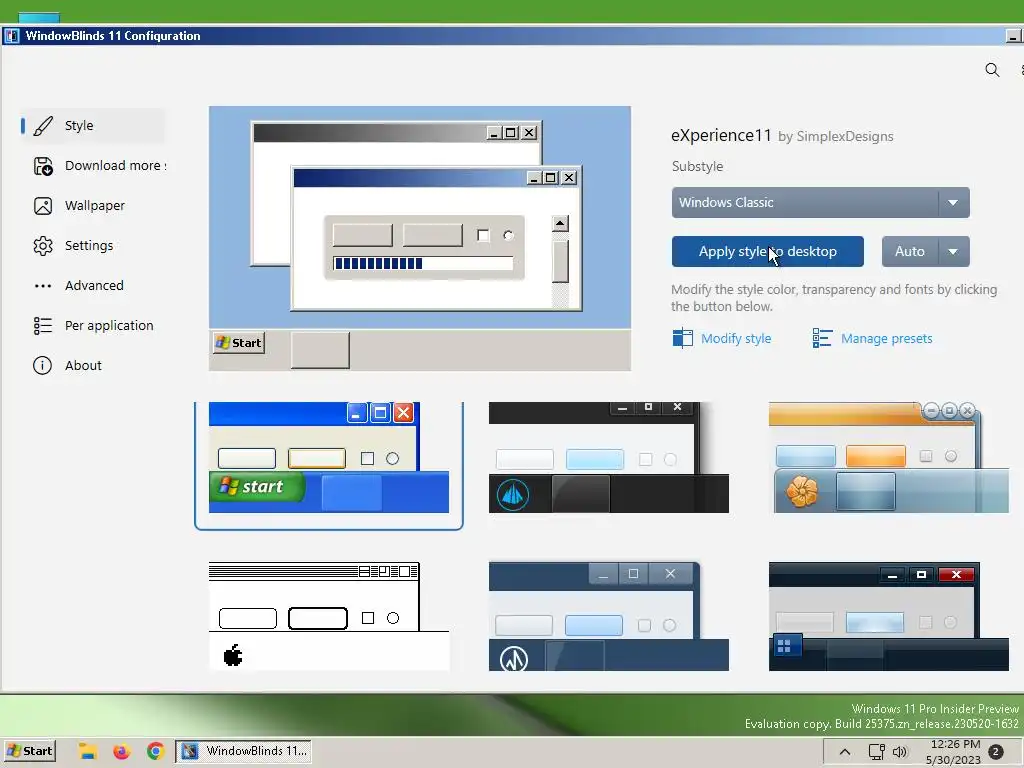Open the About page
The image size is (1024, 768).
93,365
